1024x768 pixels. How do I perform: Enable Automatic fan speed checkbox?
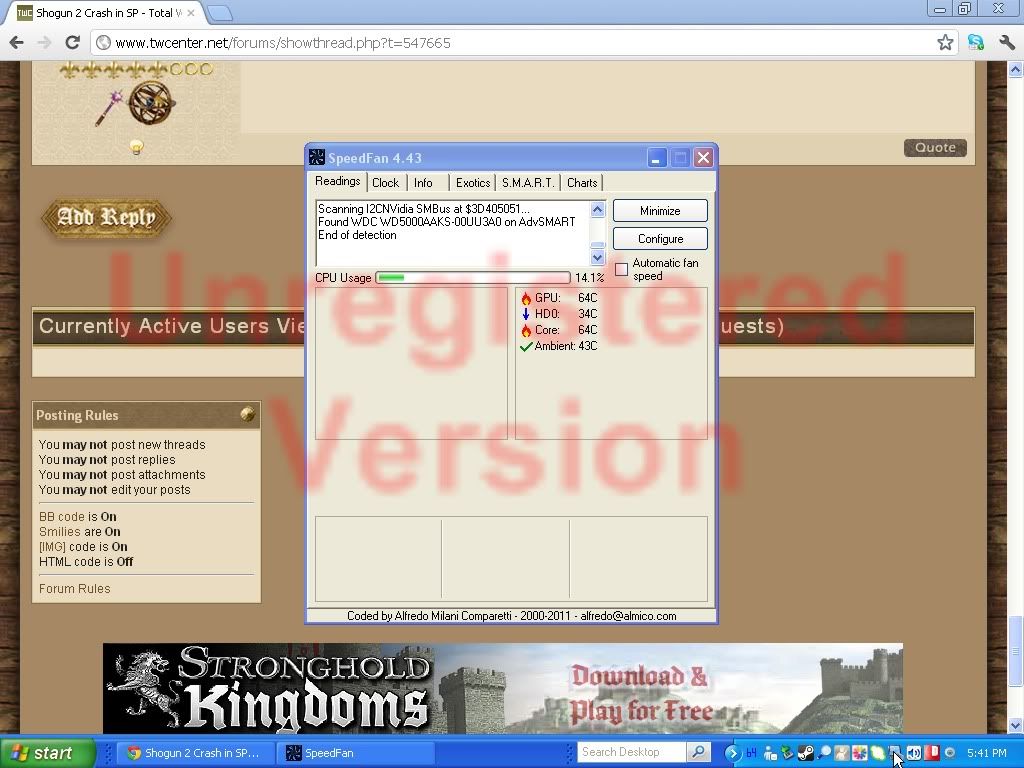(621, 270)
